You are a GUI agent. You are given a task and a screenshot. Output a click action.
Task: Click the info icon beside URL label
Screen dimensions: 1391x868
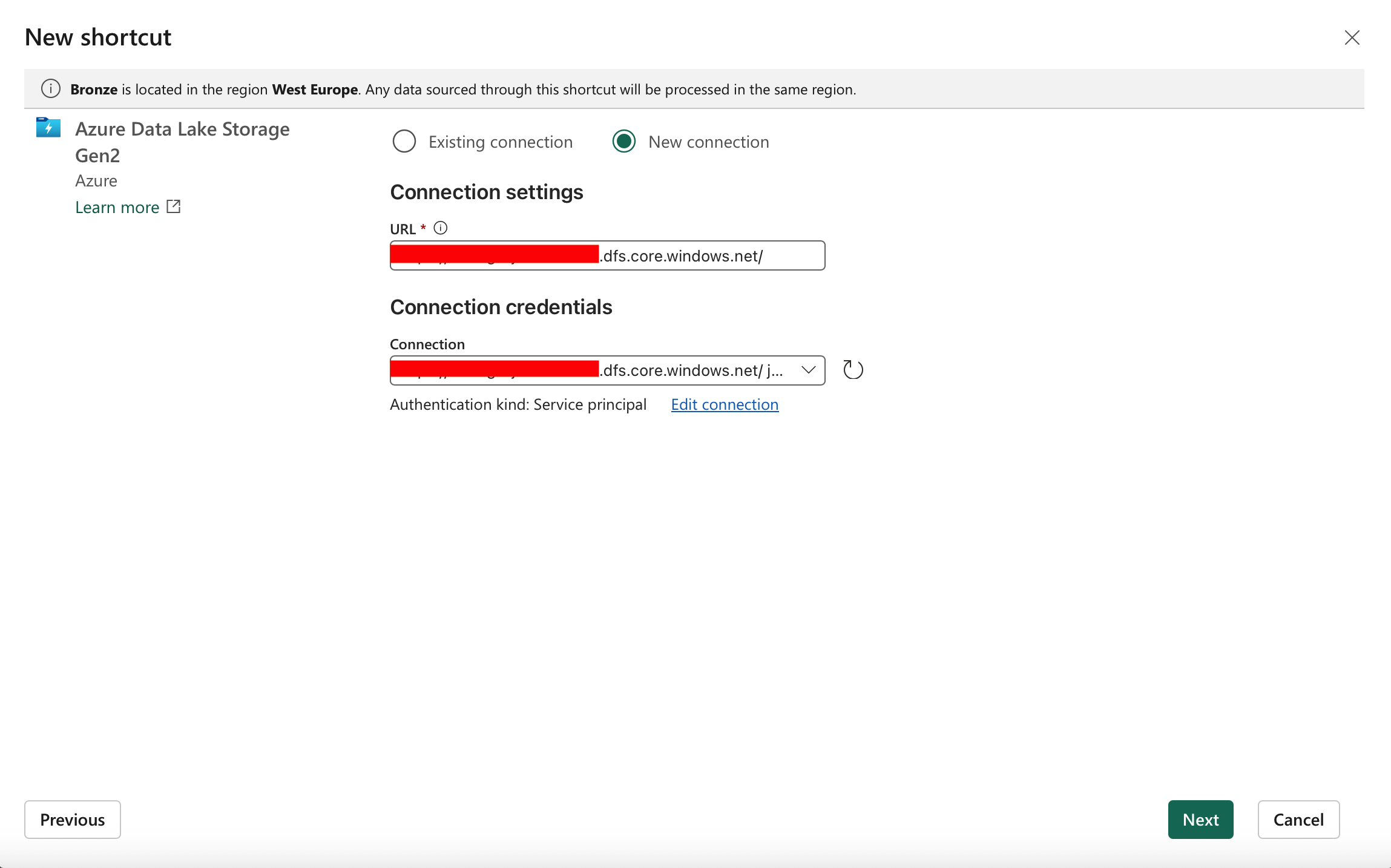coord(441,228)
